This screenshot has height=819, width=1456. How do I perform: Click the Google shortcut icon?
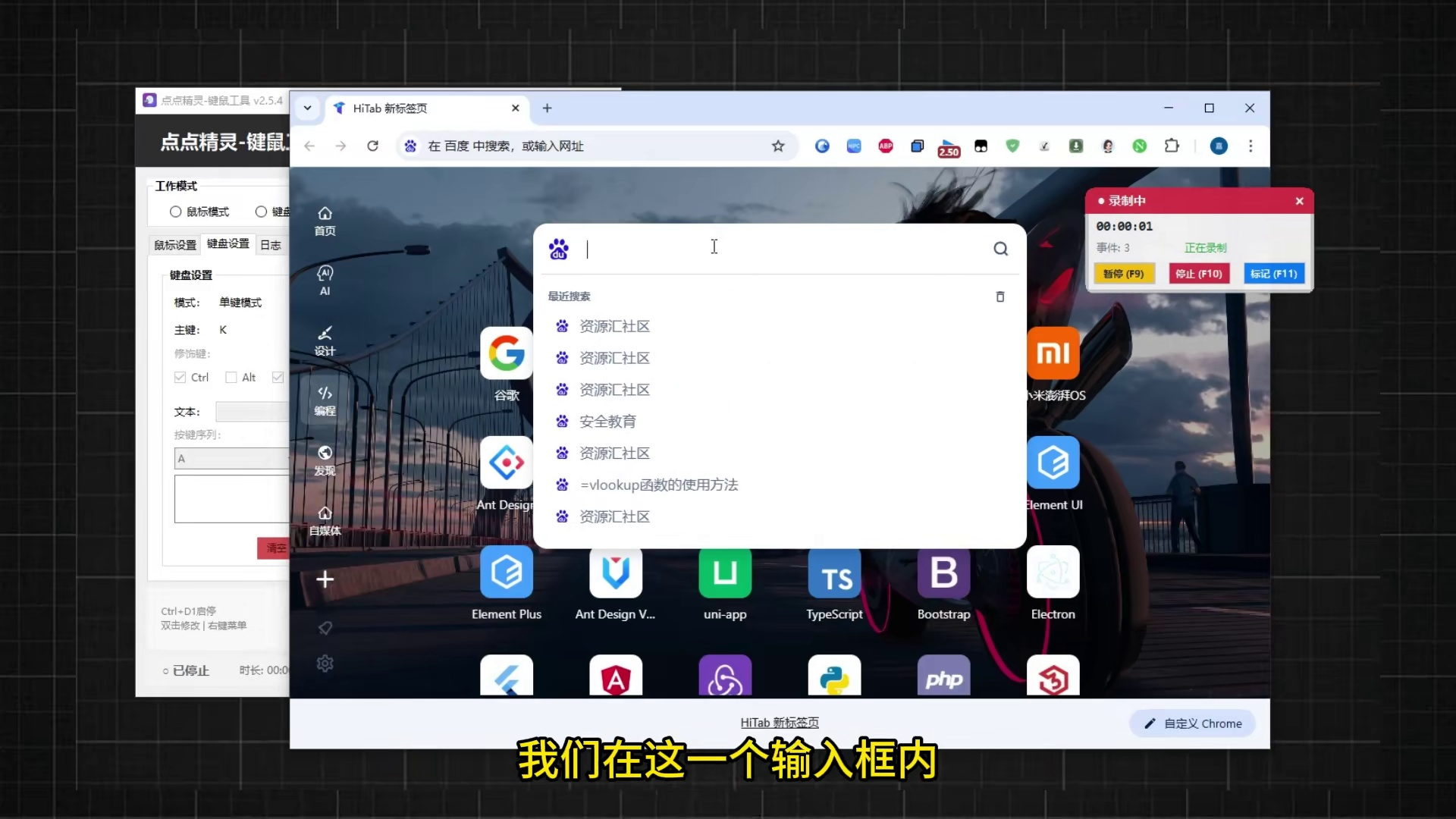pos(506,353)
